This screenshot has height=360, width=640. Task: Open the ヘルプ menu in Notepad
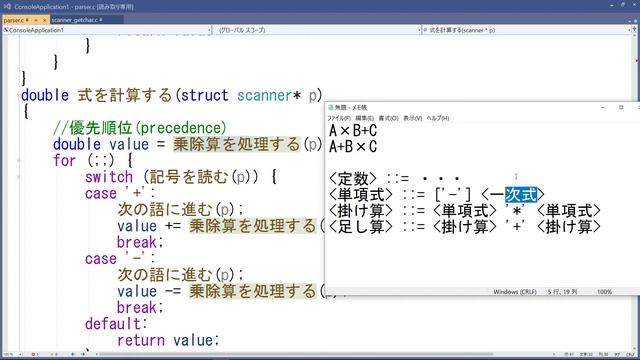438,118
